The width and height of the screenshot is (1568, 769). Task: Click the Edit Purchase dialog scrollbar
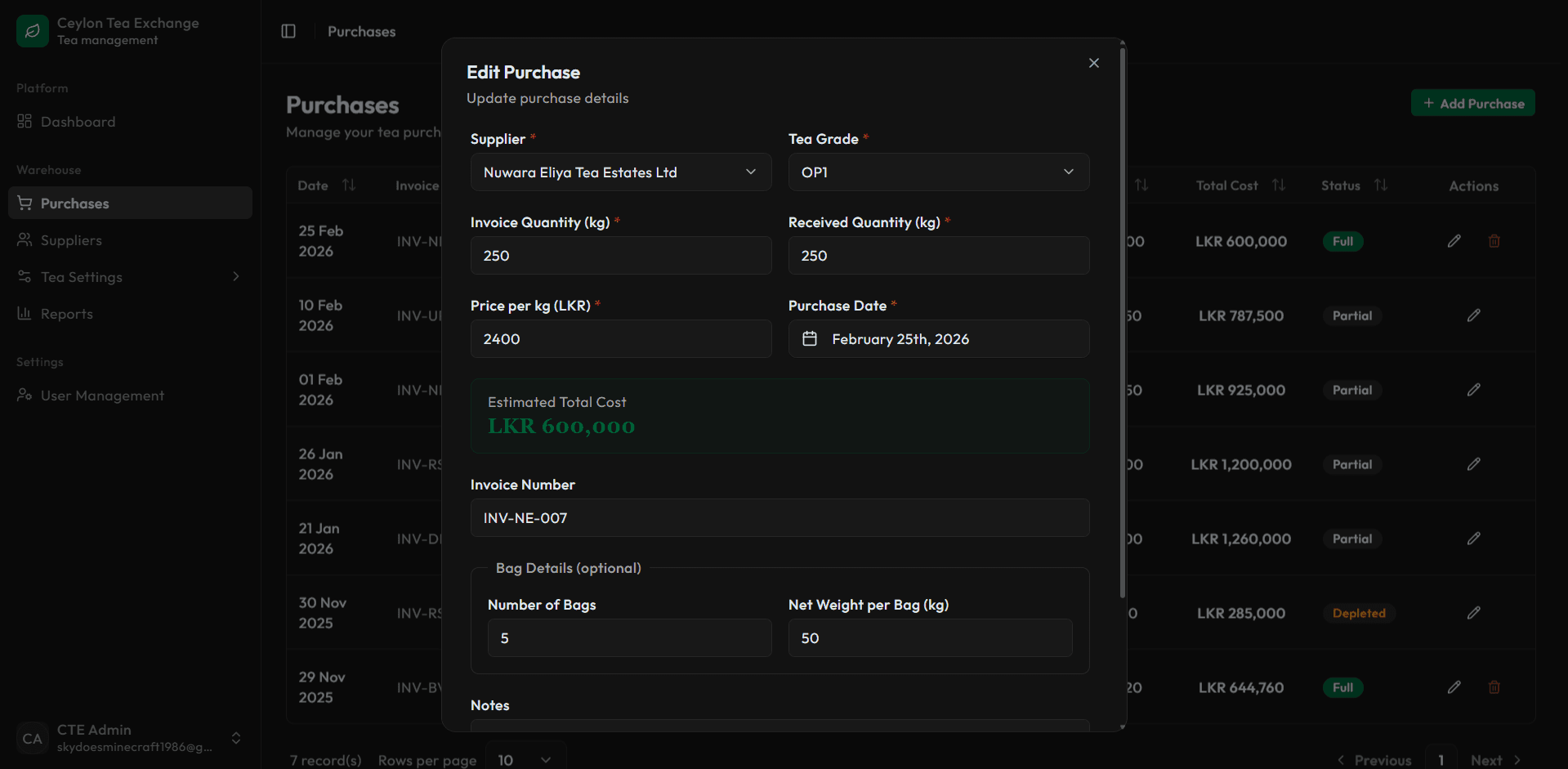click(1122, 327)
